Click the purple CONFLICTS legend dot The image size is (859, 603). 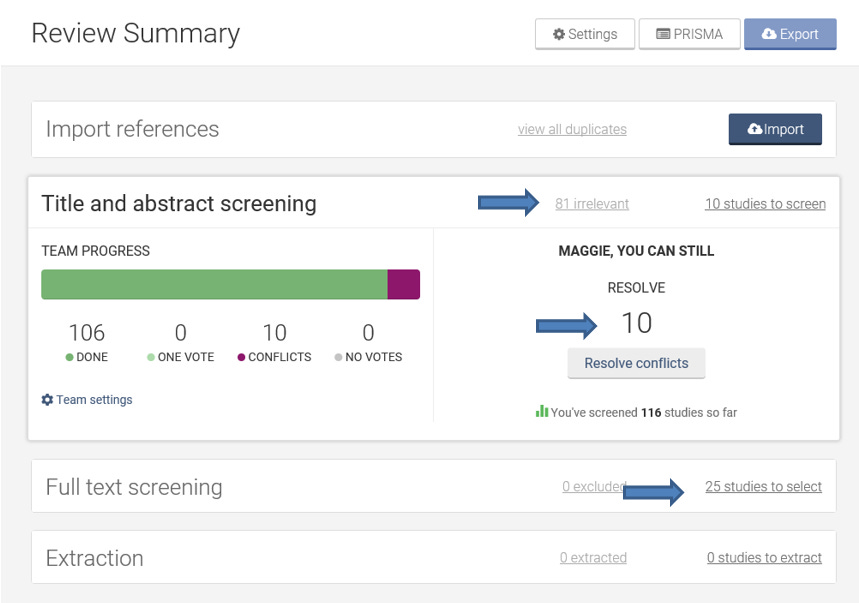[240, 356]
